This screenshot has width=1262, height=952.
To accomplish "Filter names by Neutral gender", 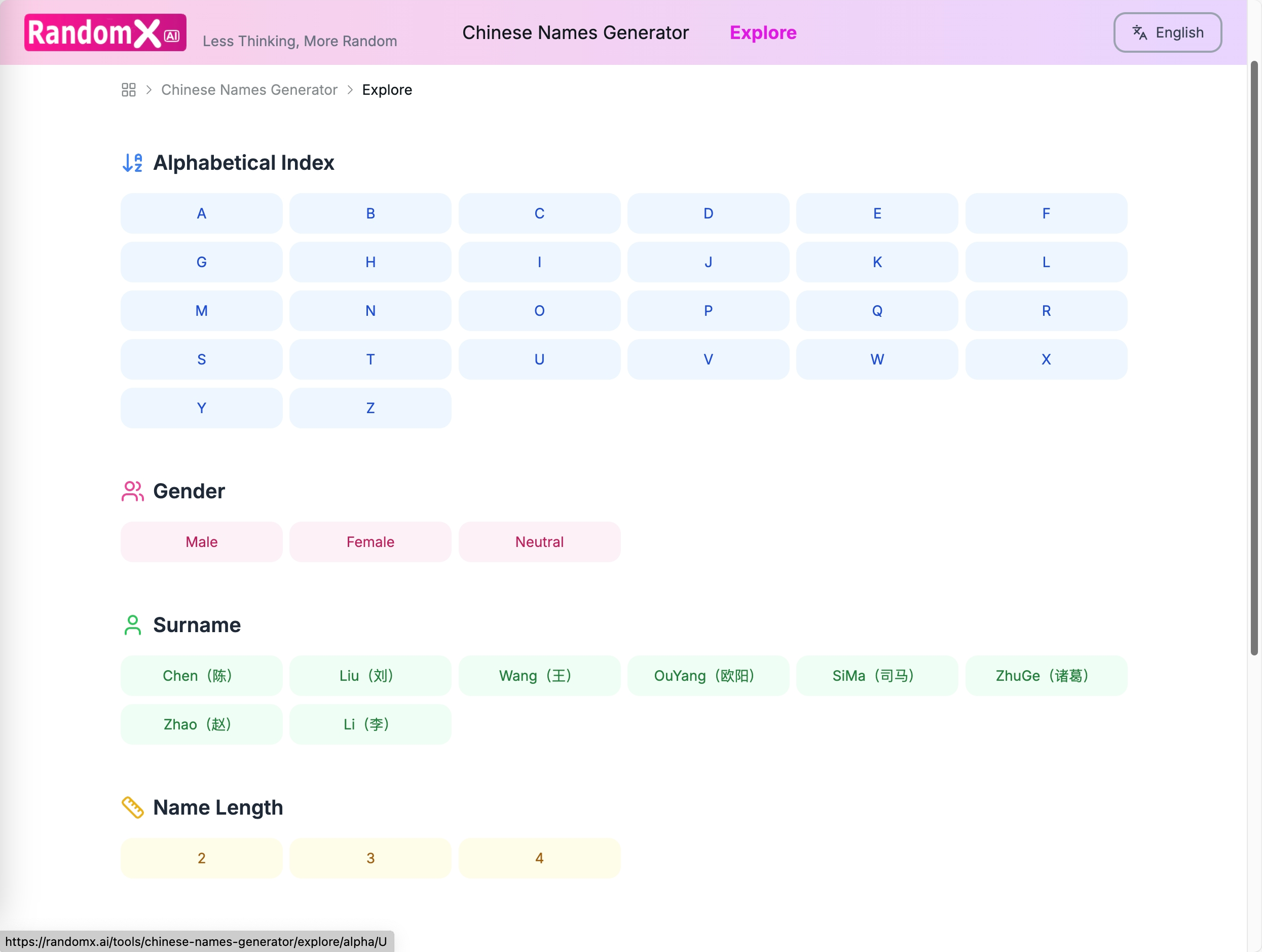I will point(539,541).
